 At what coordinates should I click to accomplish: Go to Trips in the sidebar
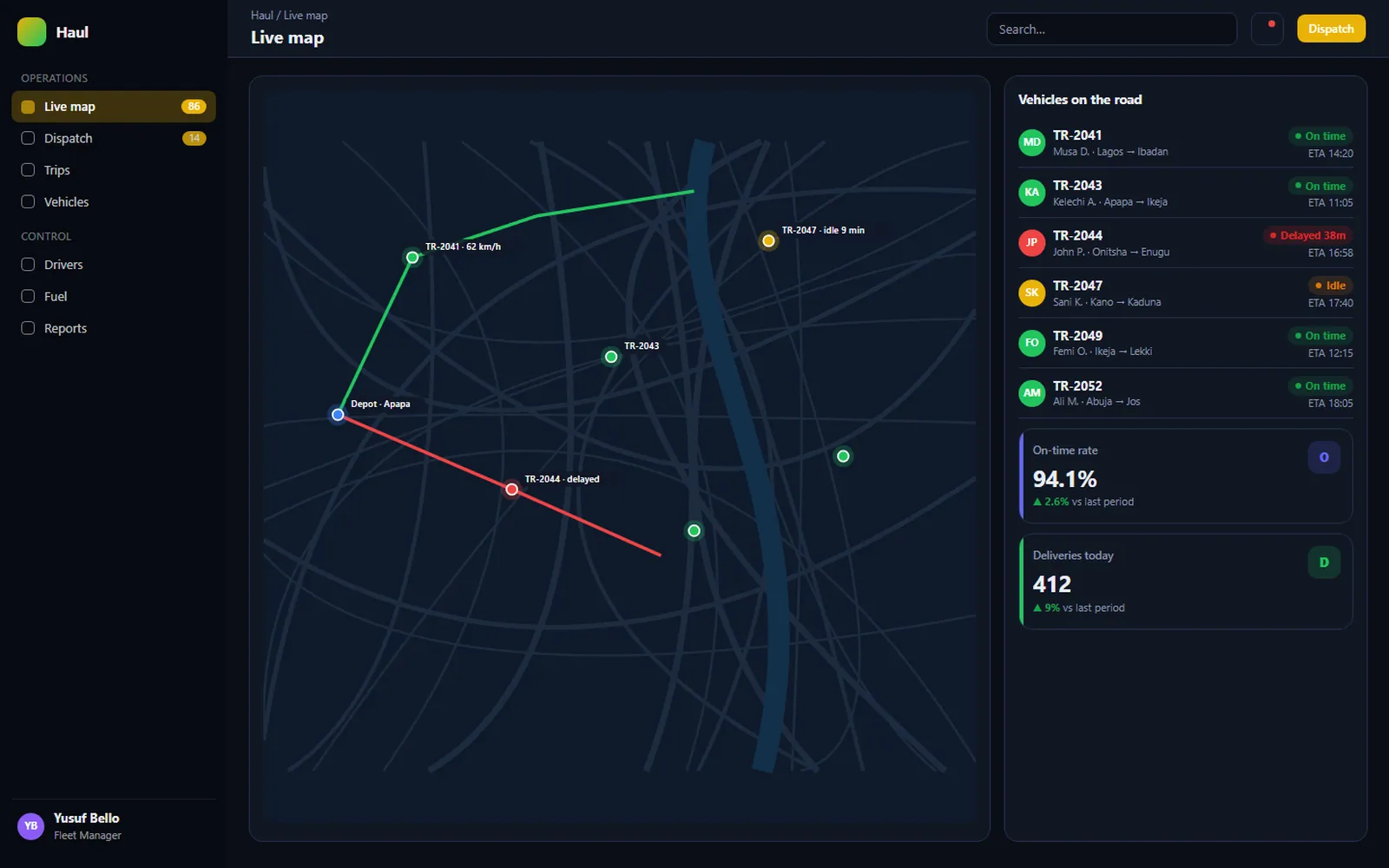coord(114,170)
